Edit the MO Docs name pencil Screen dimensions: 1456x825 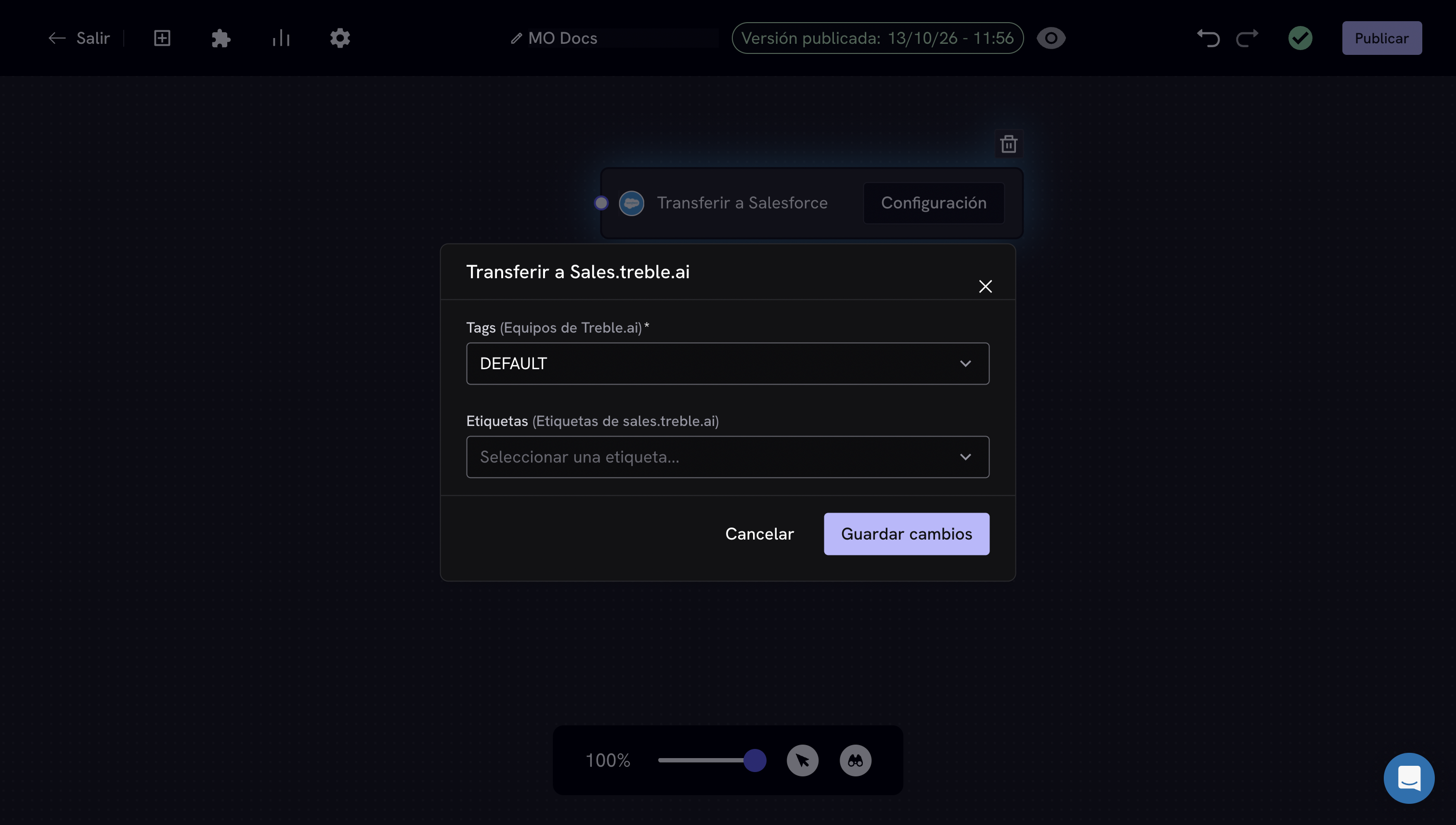pos(516,38)
